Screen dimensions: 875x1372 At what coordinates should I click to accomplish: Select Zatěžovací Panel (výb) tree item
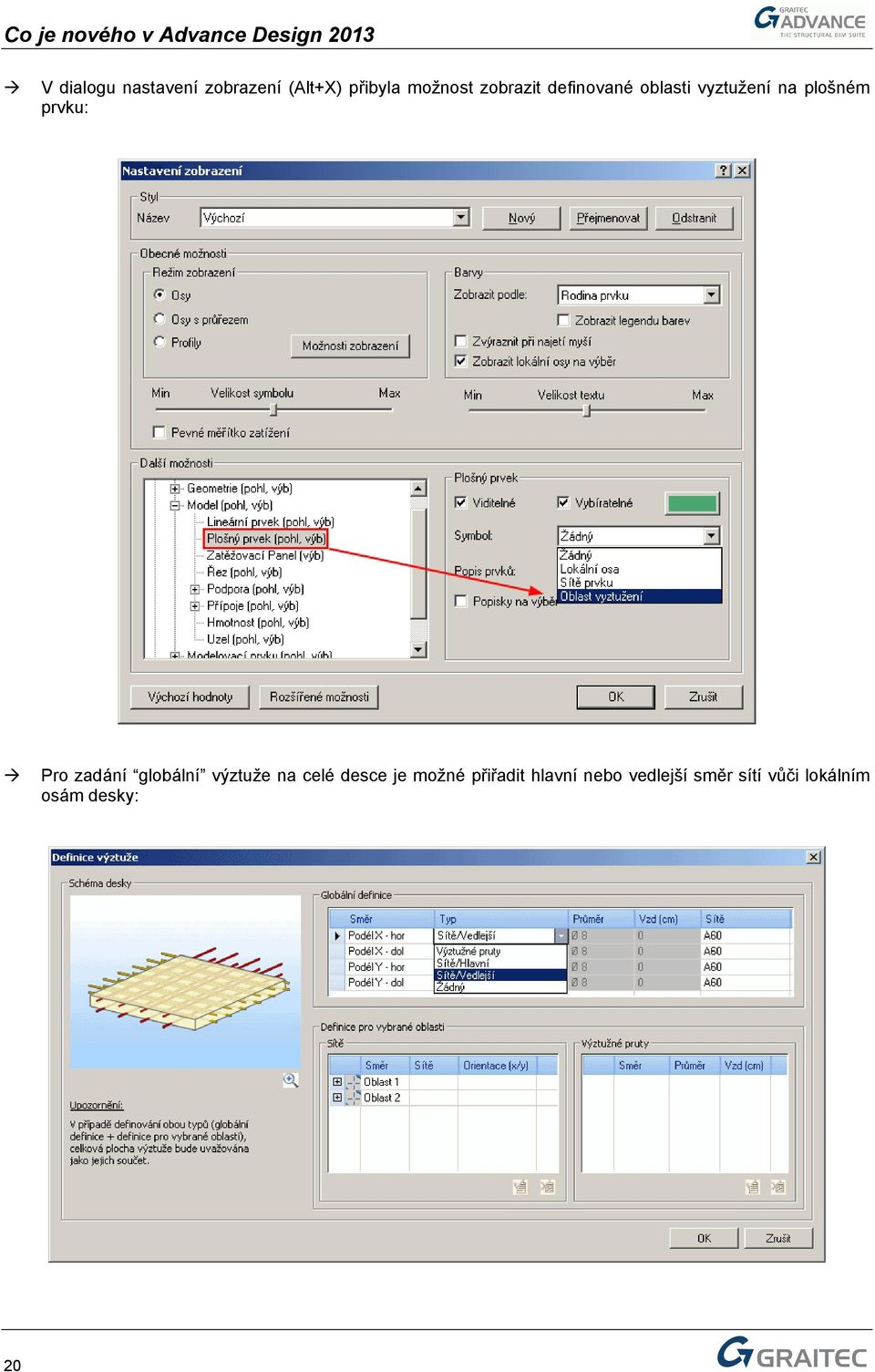pyautogui.click(x=264, y=555)
